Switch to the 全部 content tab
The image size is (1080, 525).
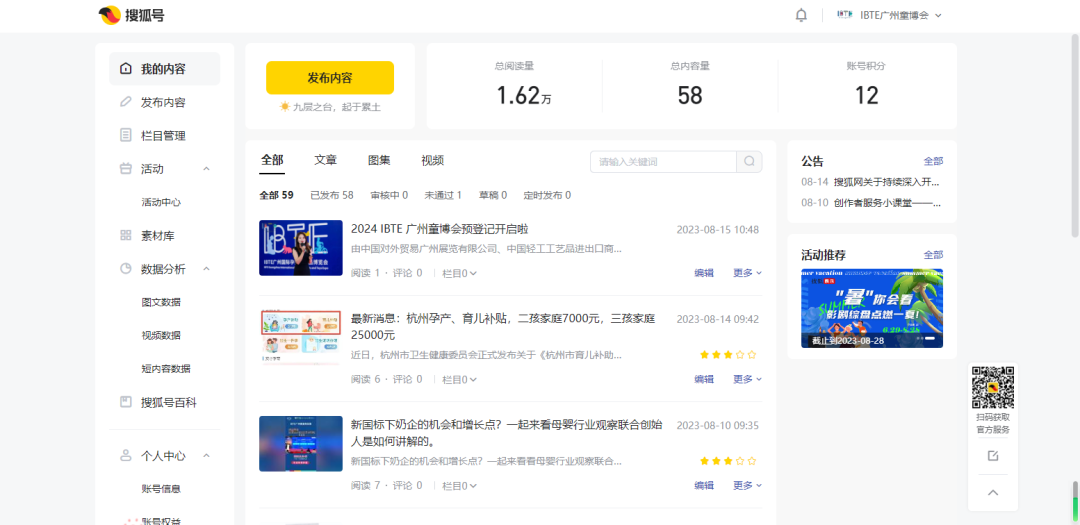coord(272,161)
